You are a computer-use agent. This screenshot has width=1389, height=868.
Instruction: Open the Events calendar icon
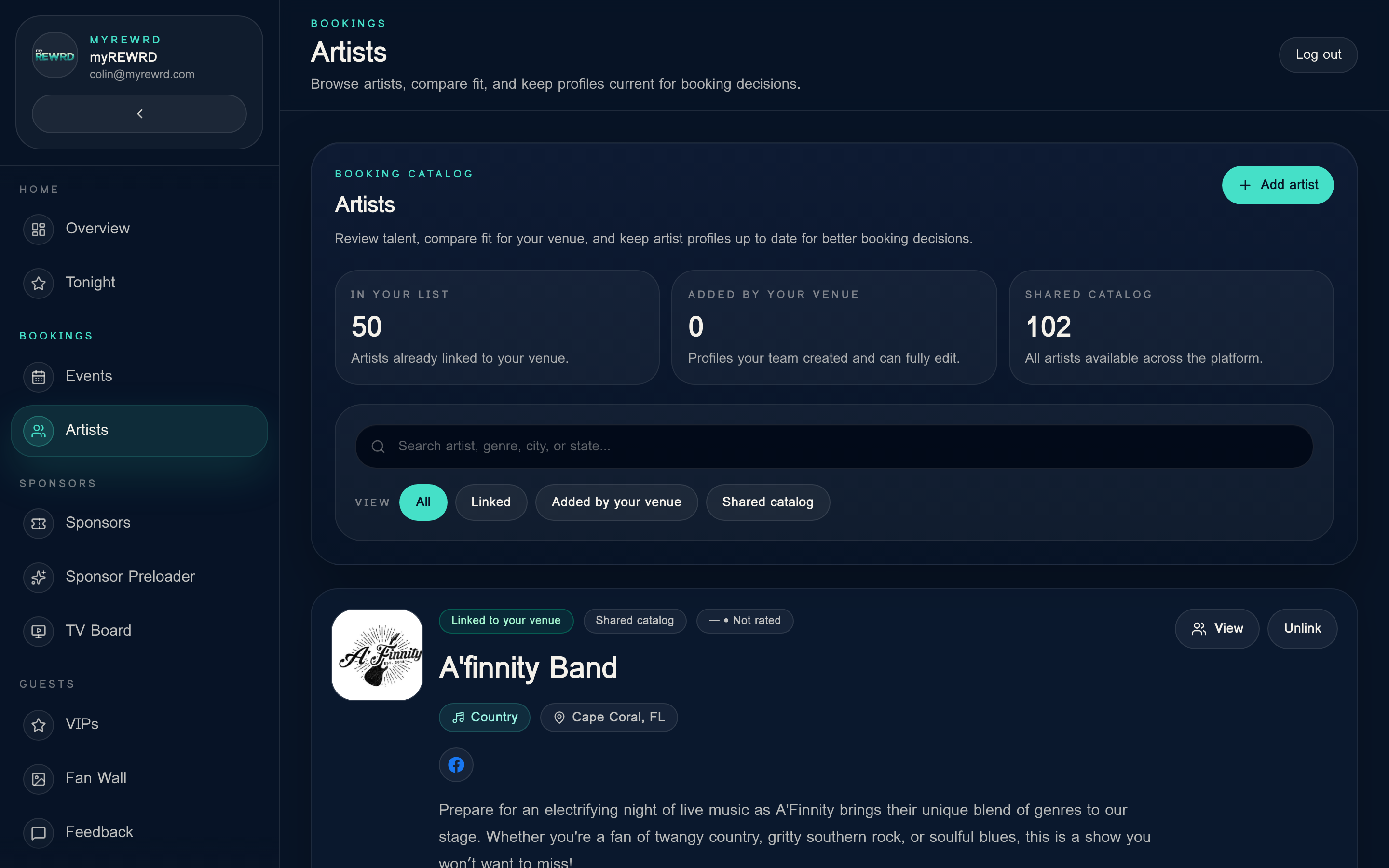click(x=38, y=377)
